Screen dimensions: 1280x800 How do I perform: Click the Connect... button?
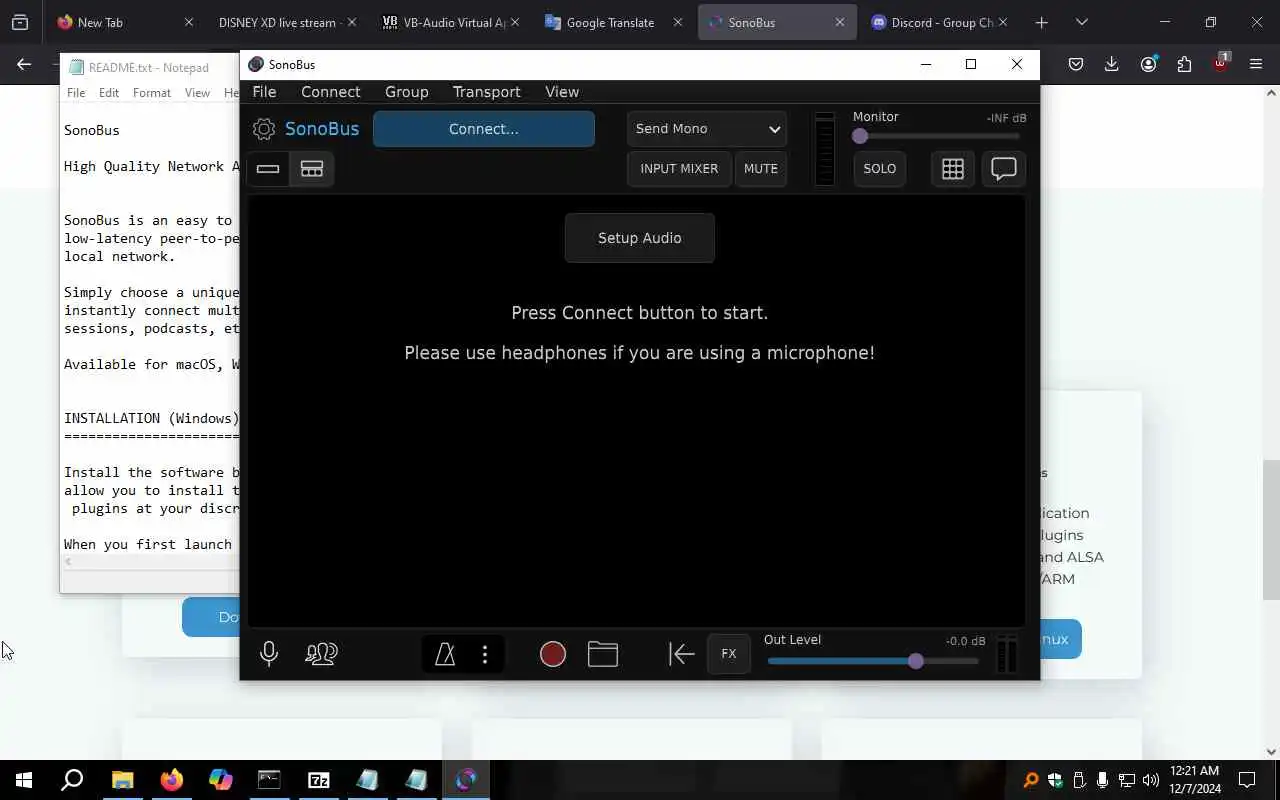(x=484, y=129)
